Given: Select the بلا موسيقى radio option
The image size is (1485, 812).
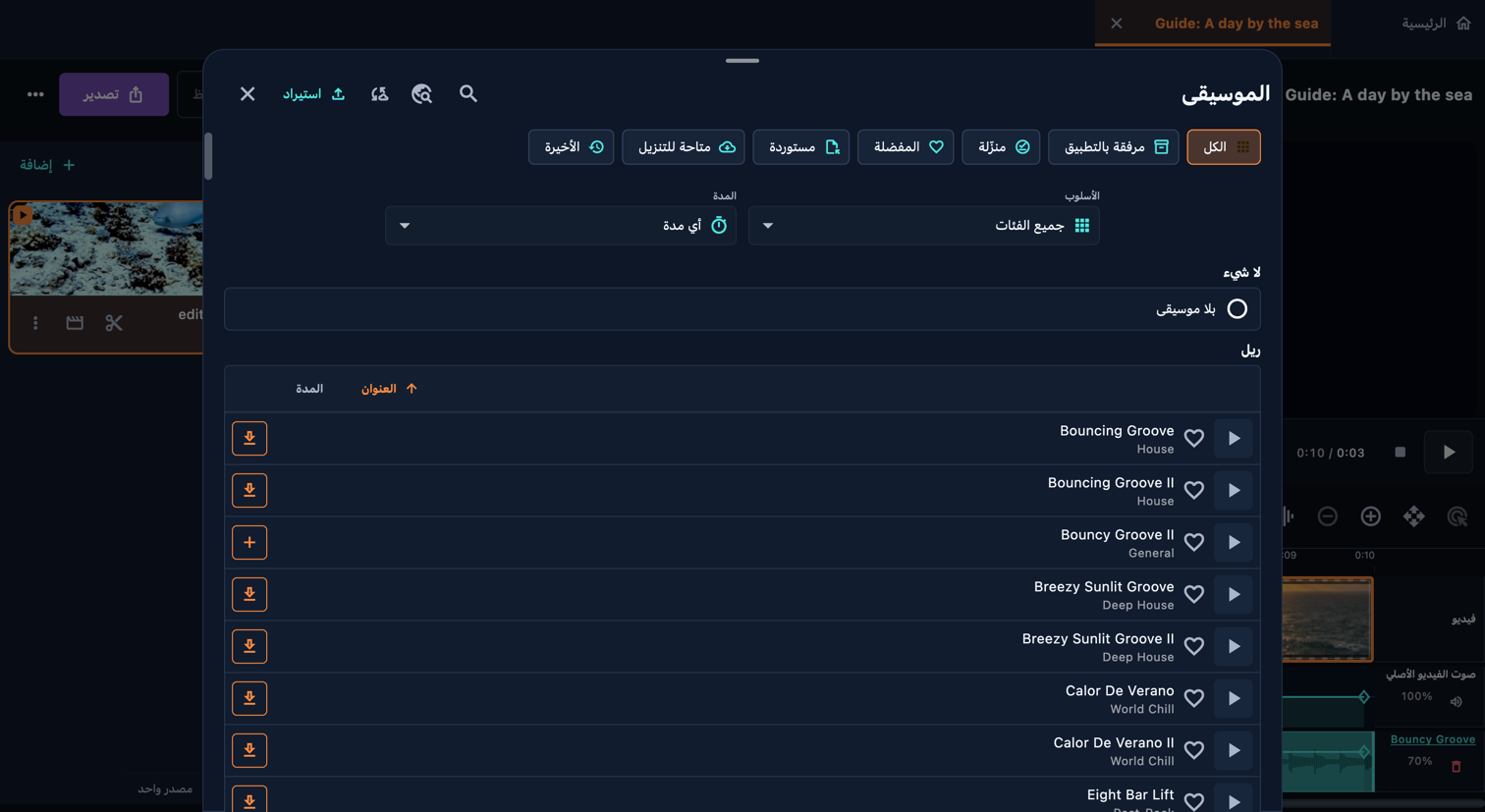Looking at the screenshot, I should (x=1237, y=309).
